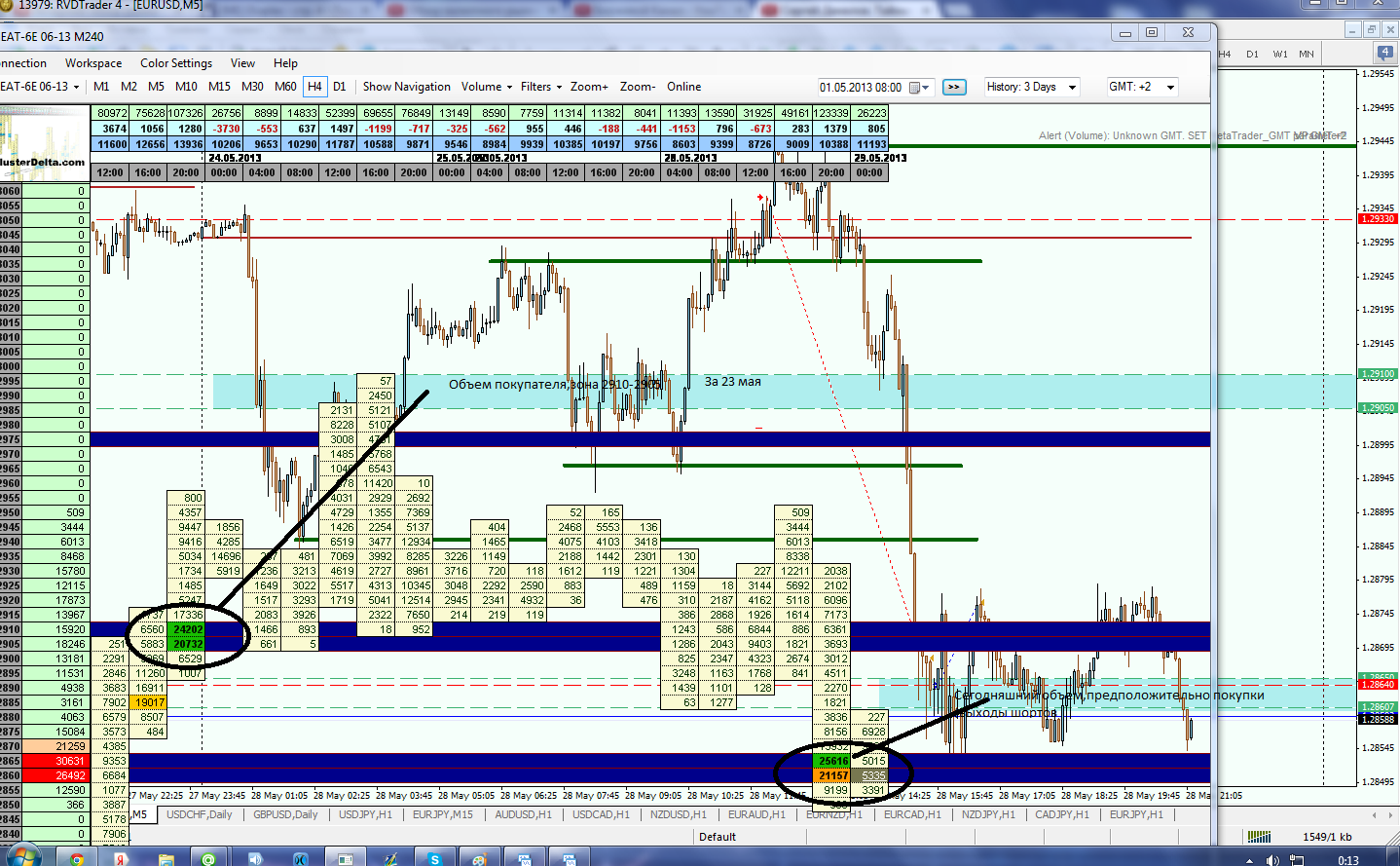Open the GBPUSD,Daily chart tab

(x=285, y=814)
